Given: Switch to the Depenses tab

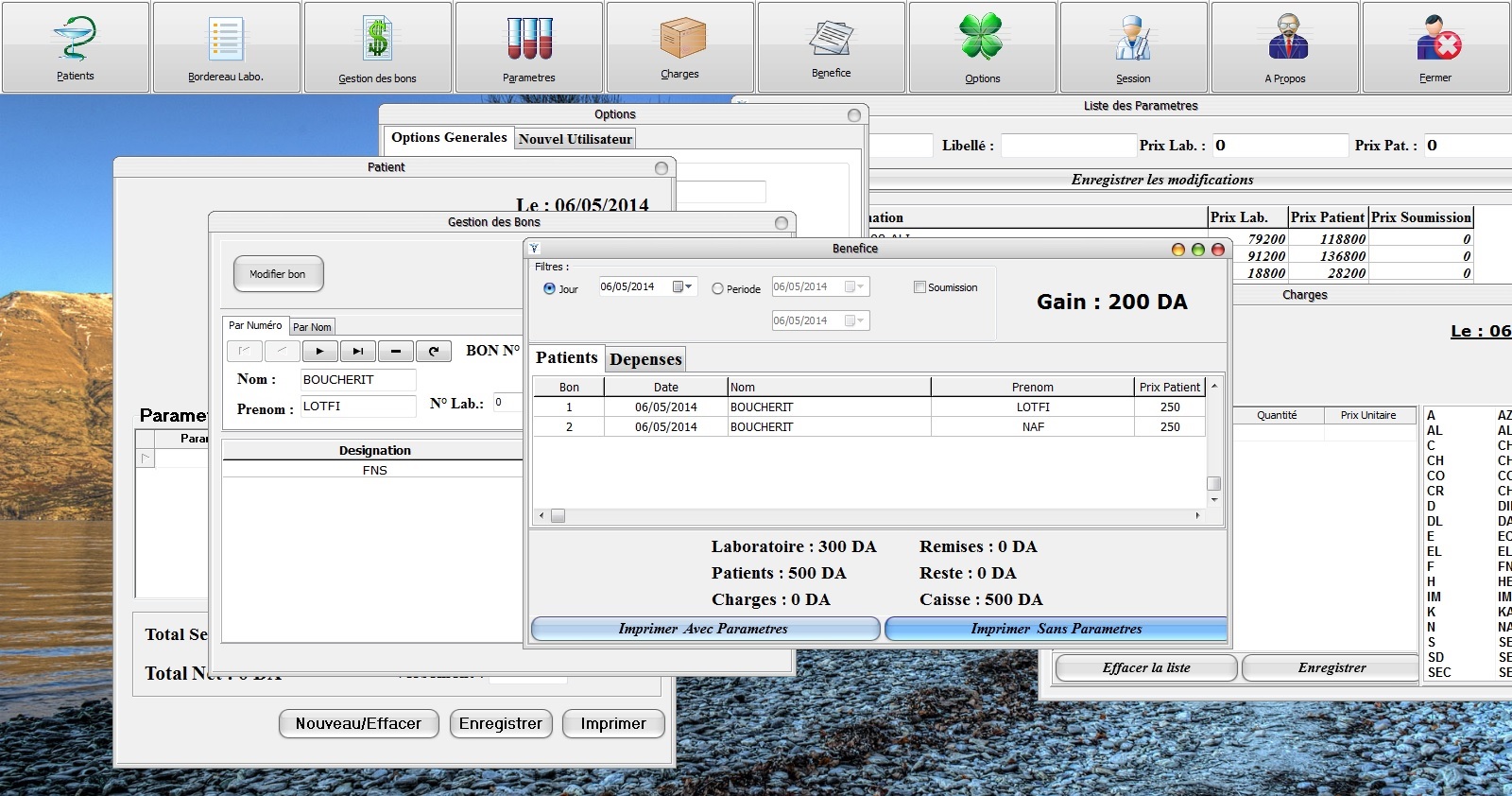Looking at the screenshot, I should [x=645, y=359].
